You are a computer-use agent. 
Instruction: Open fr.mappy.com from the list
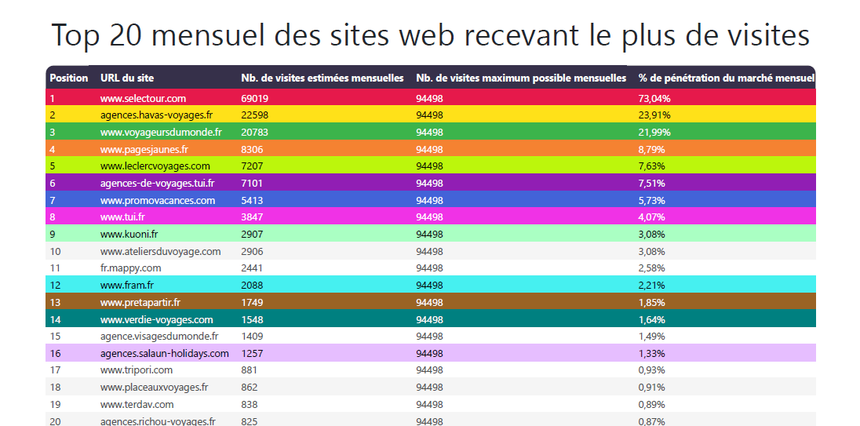click(130, 268)
